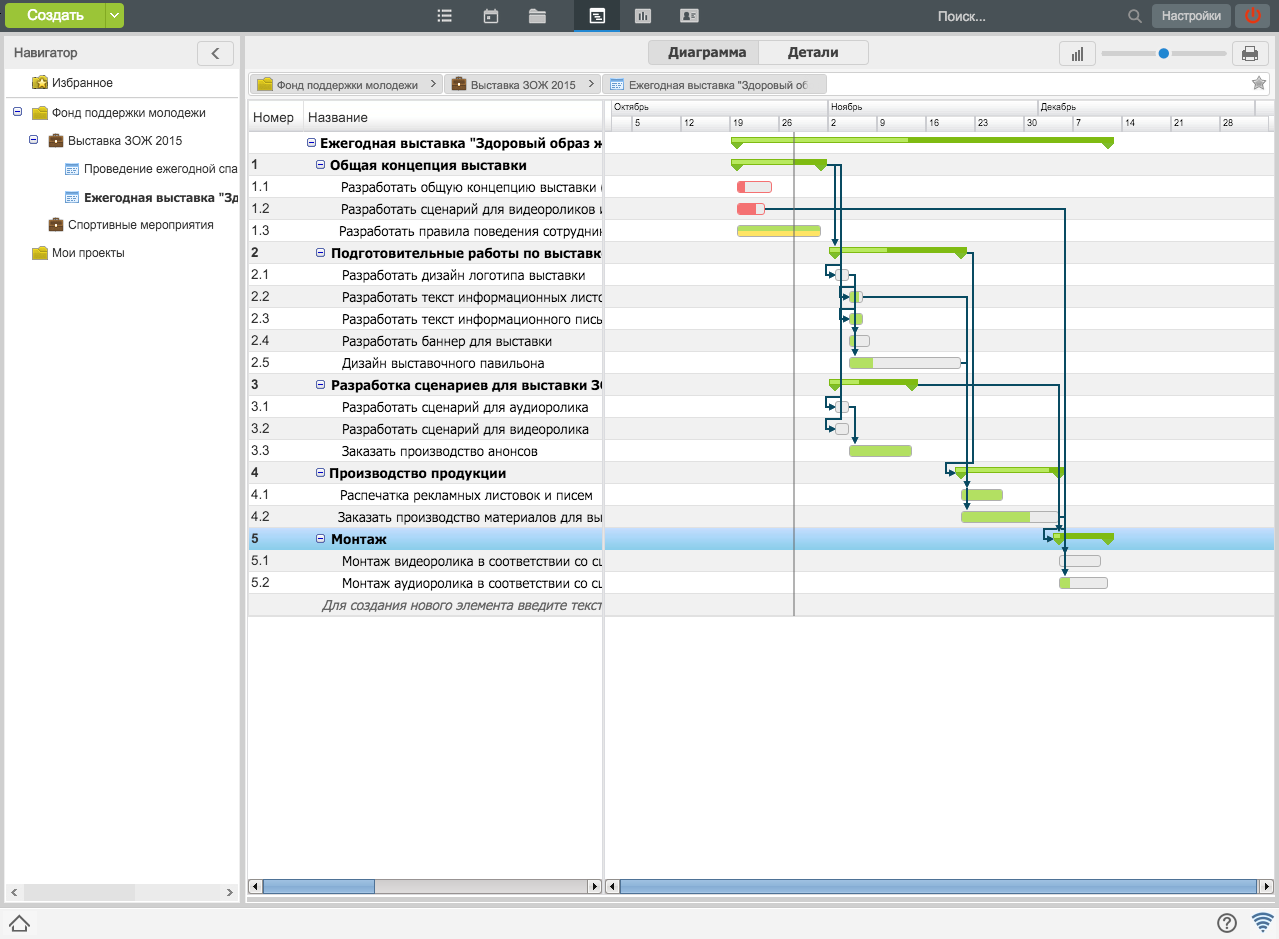The image size is (1279, 939).
Task: Click the new element input row
Action: [425, 605]
